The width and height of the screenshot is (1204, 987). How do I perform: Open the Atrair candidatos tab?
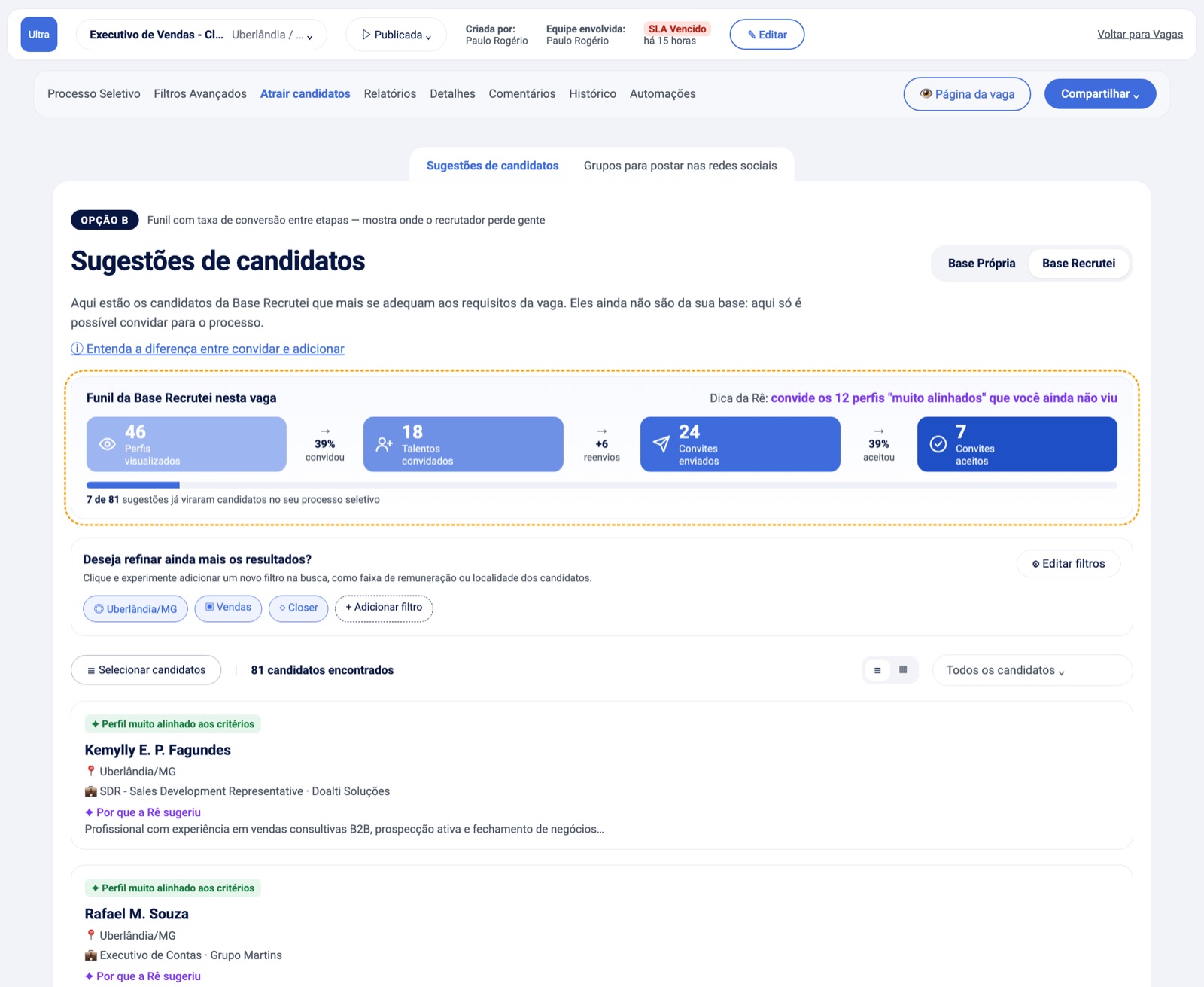pyautogui.click(x=306, y=94)
